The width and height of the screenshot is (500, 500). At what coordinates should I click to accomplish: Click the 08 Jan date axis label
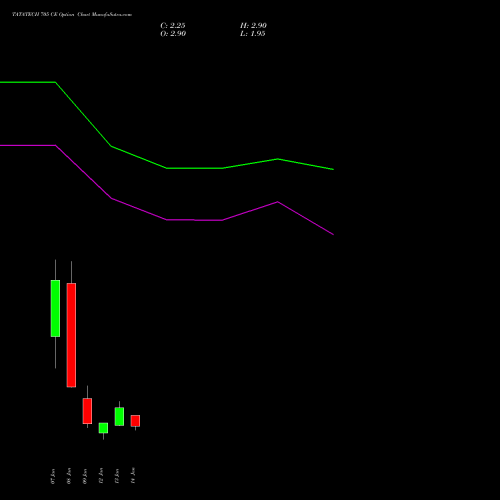69,476
